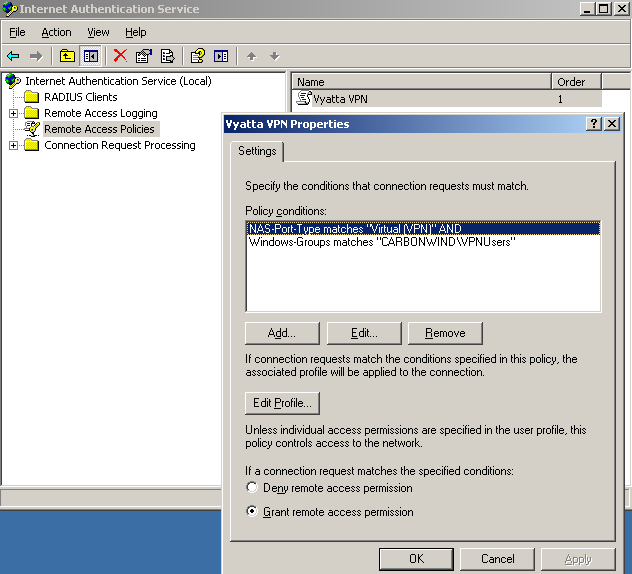Open the View menu
The height and width of the screenshot is (574, 632).
98,32
